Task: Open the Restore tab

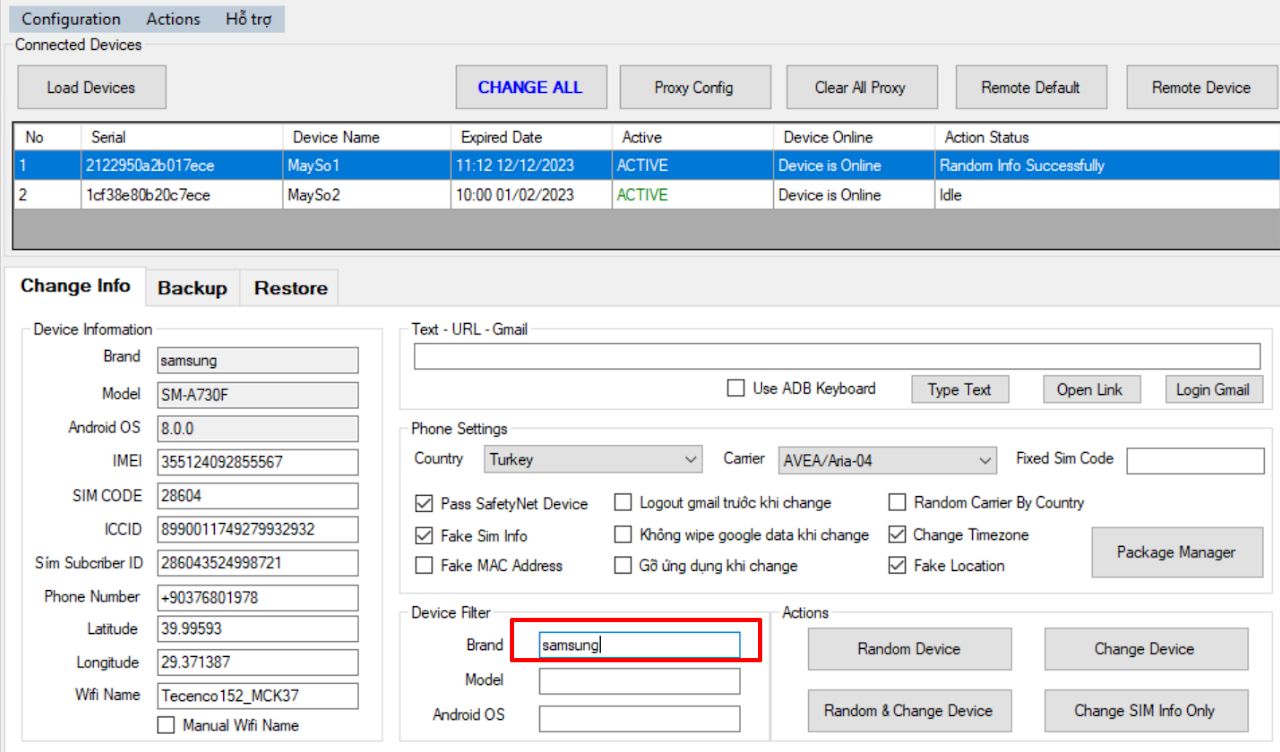Action: tap(290, 288)
